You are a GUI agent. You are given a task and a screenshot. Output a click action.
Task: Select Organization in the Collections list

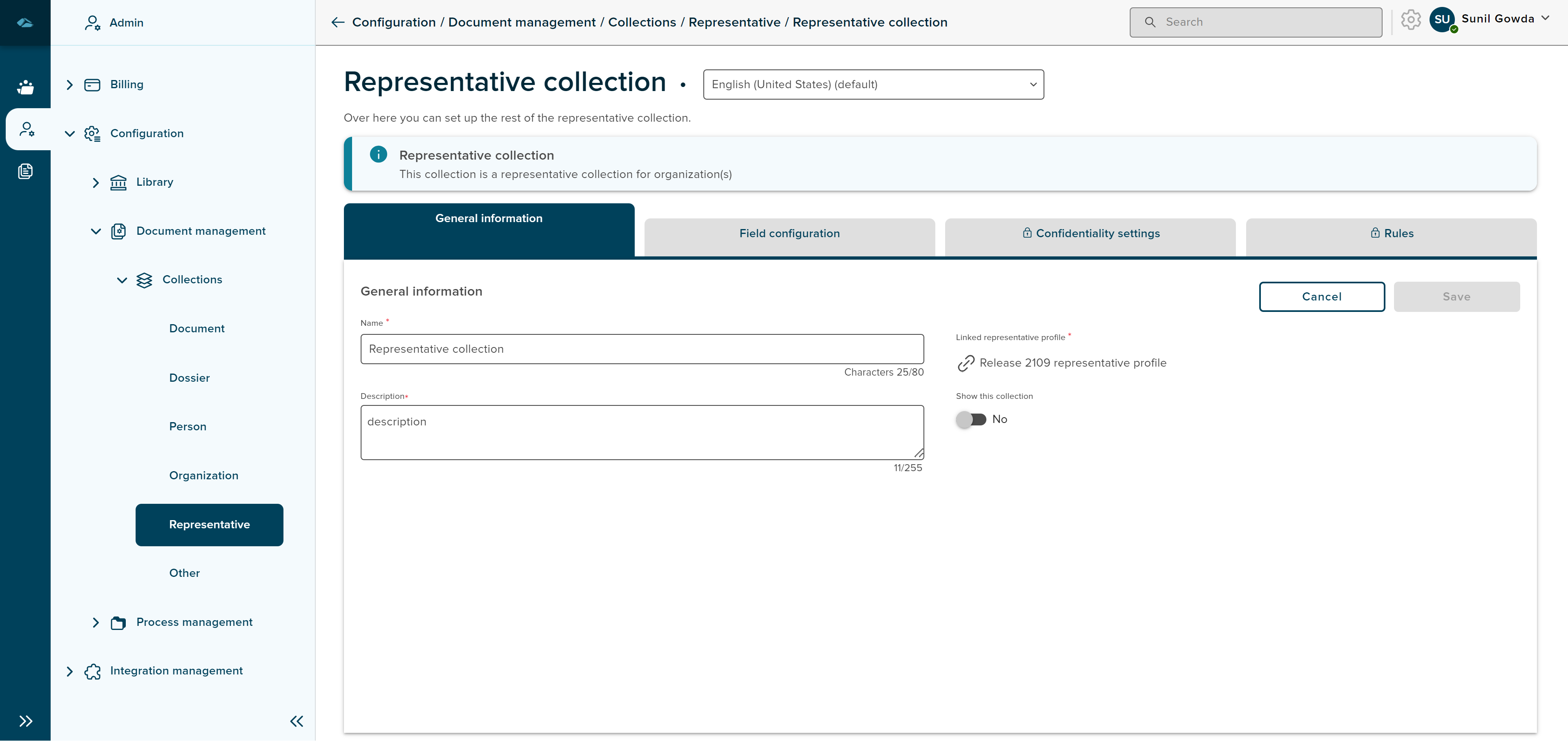(x=203, y=476)
